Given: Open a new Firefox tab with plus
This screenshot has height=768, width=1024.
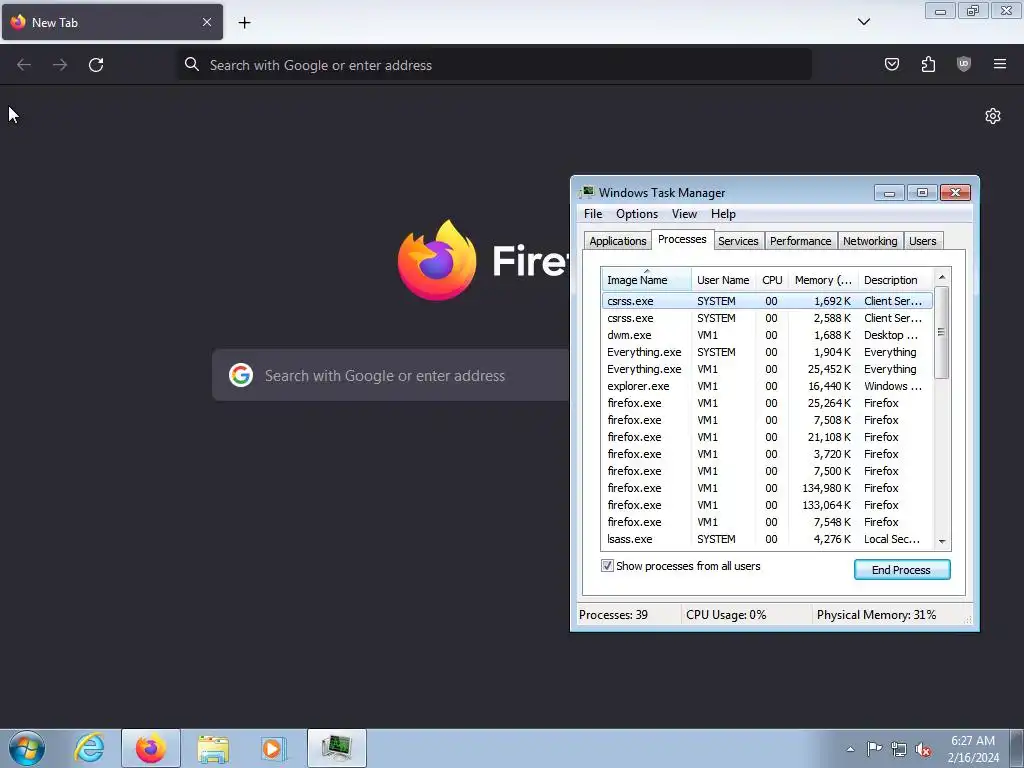Looking at the screenshot, I should [244, 23].
